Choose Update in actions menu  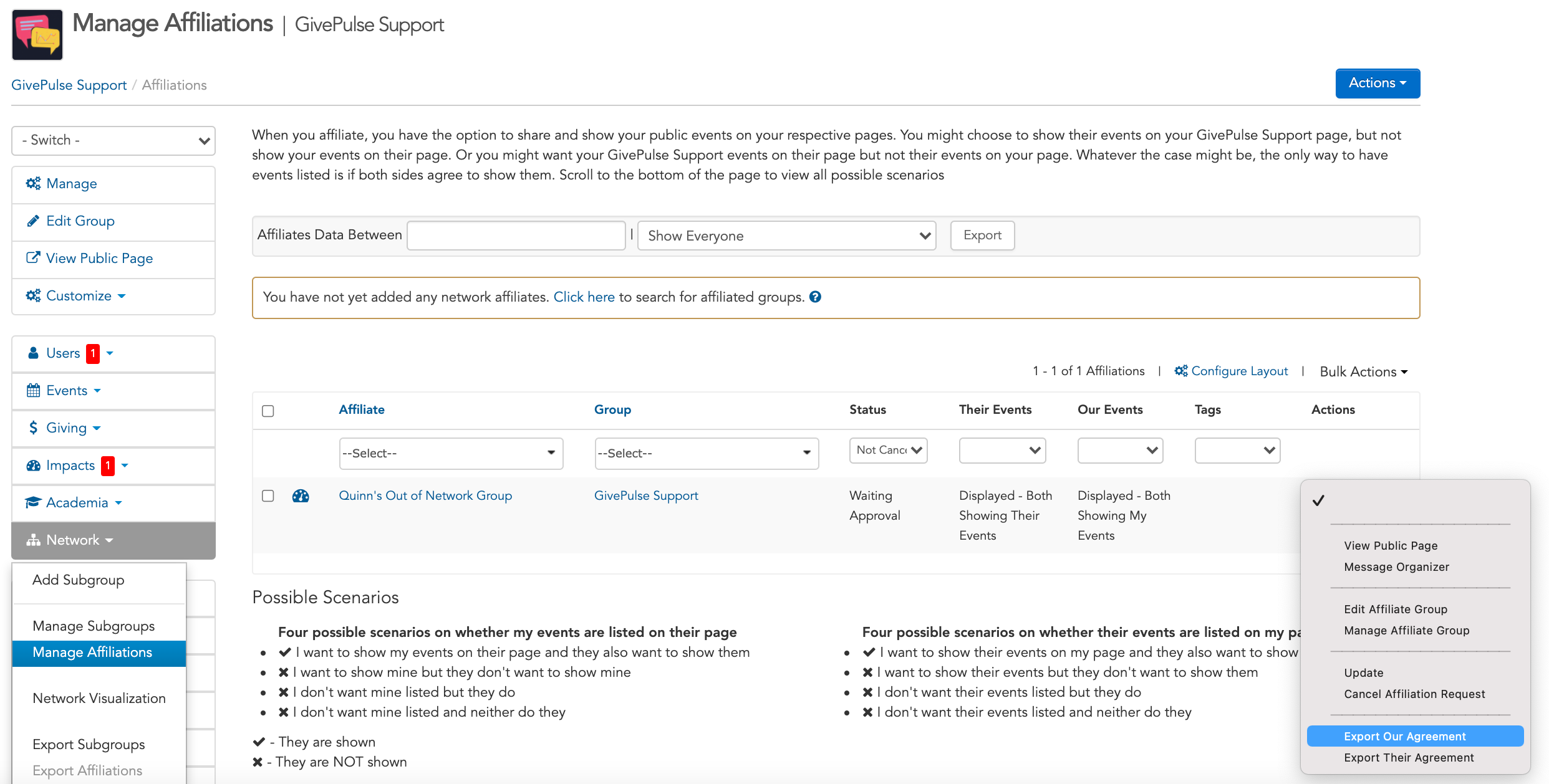click(1363, 672)
